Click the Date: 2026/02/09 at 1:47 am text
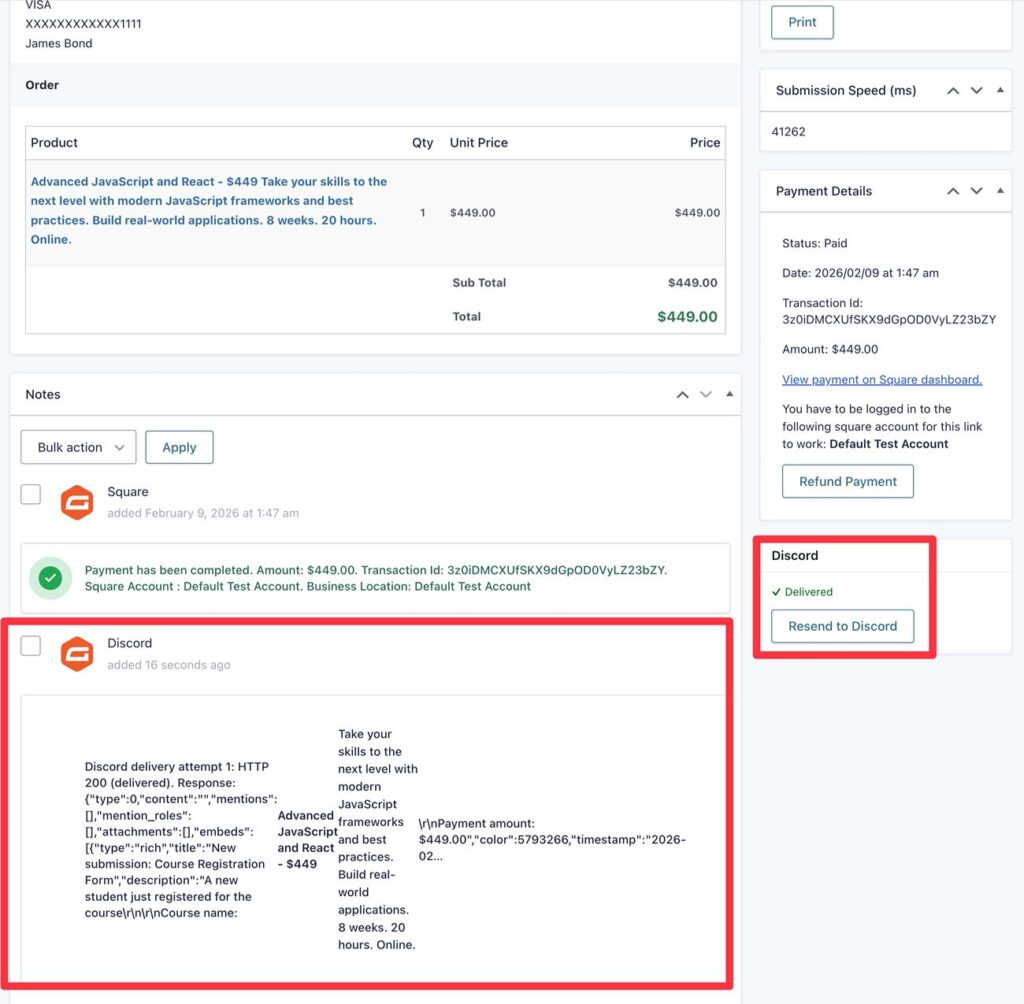 click(x=860, y=273)
